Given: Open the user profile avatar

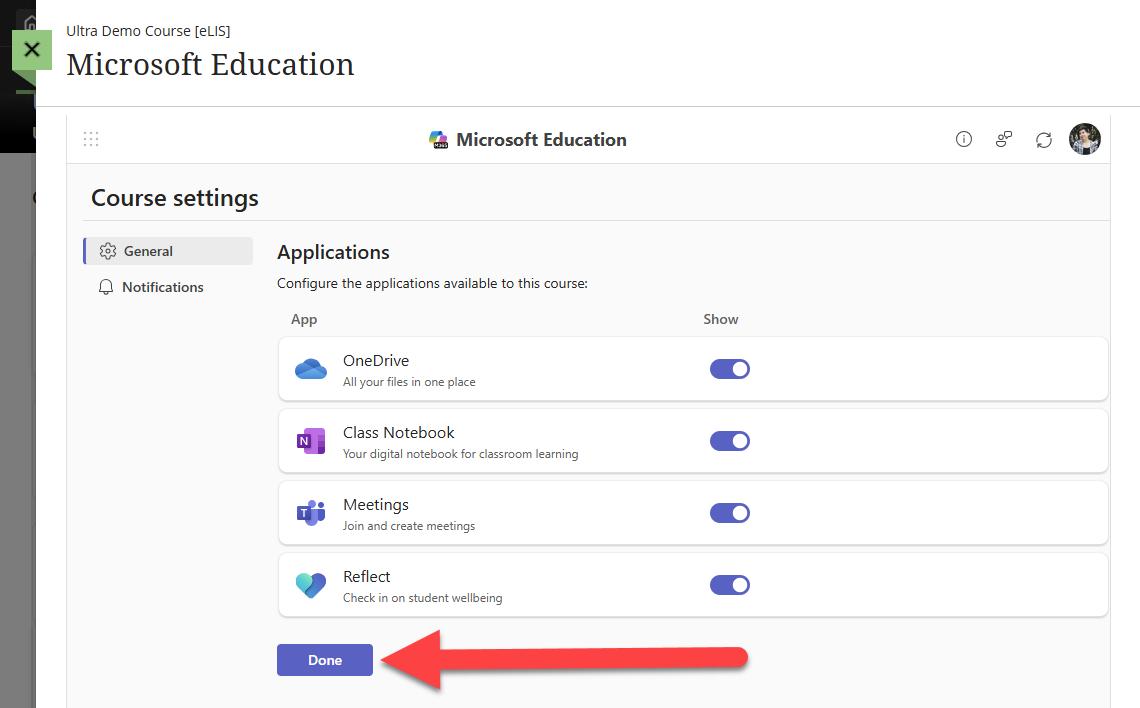Looking at the screenshot, I should [1084, 139].
